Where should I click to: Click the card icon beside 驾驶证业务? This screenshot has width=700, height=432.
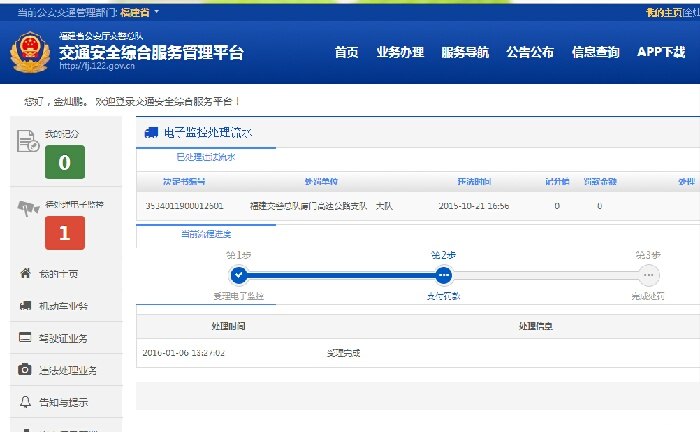tap(25, 338)
